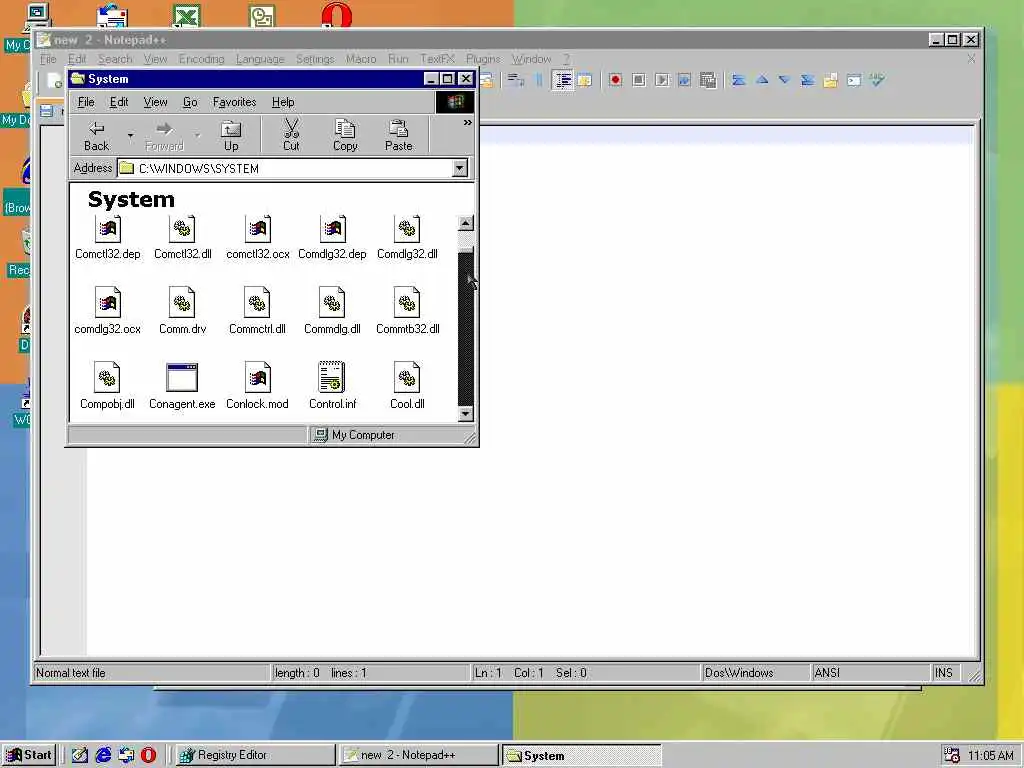Click the Copy toolbar button

[345, 136]
